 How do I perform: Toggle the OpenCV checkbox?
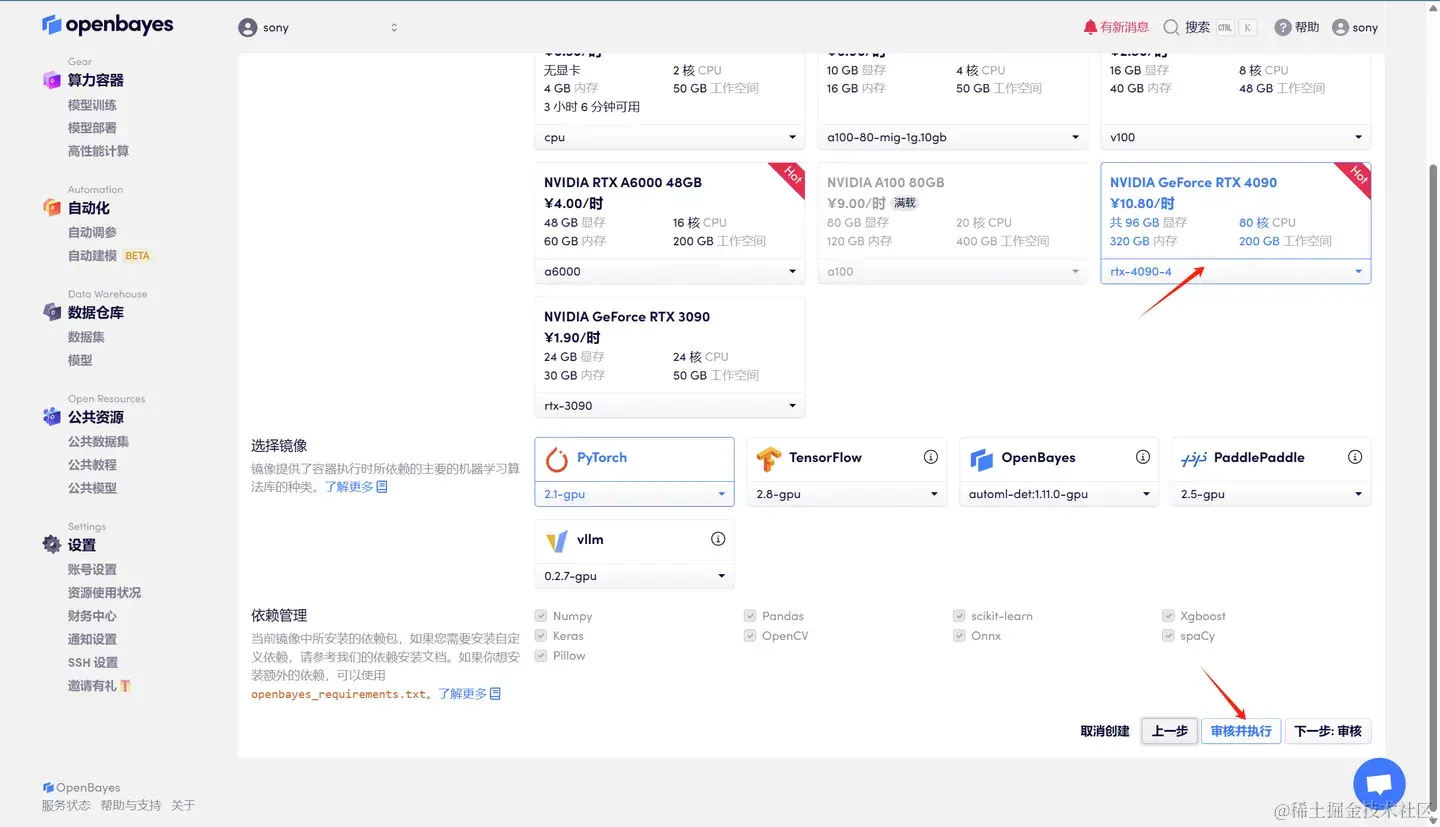pos(750,636)
